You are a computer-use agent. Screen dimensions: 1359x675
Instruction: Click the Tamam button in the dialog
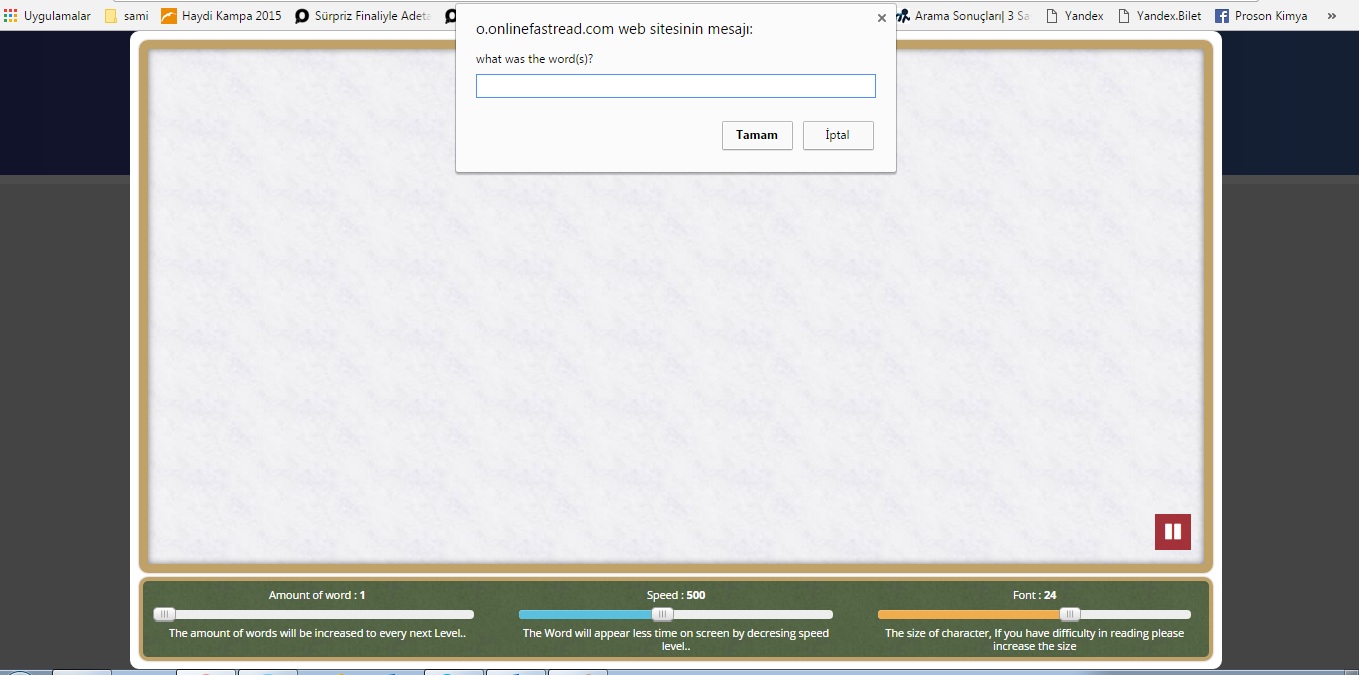[x=757, y=136]
